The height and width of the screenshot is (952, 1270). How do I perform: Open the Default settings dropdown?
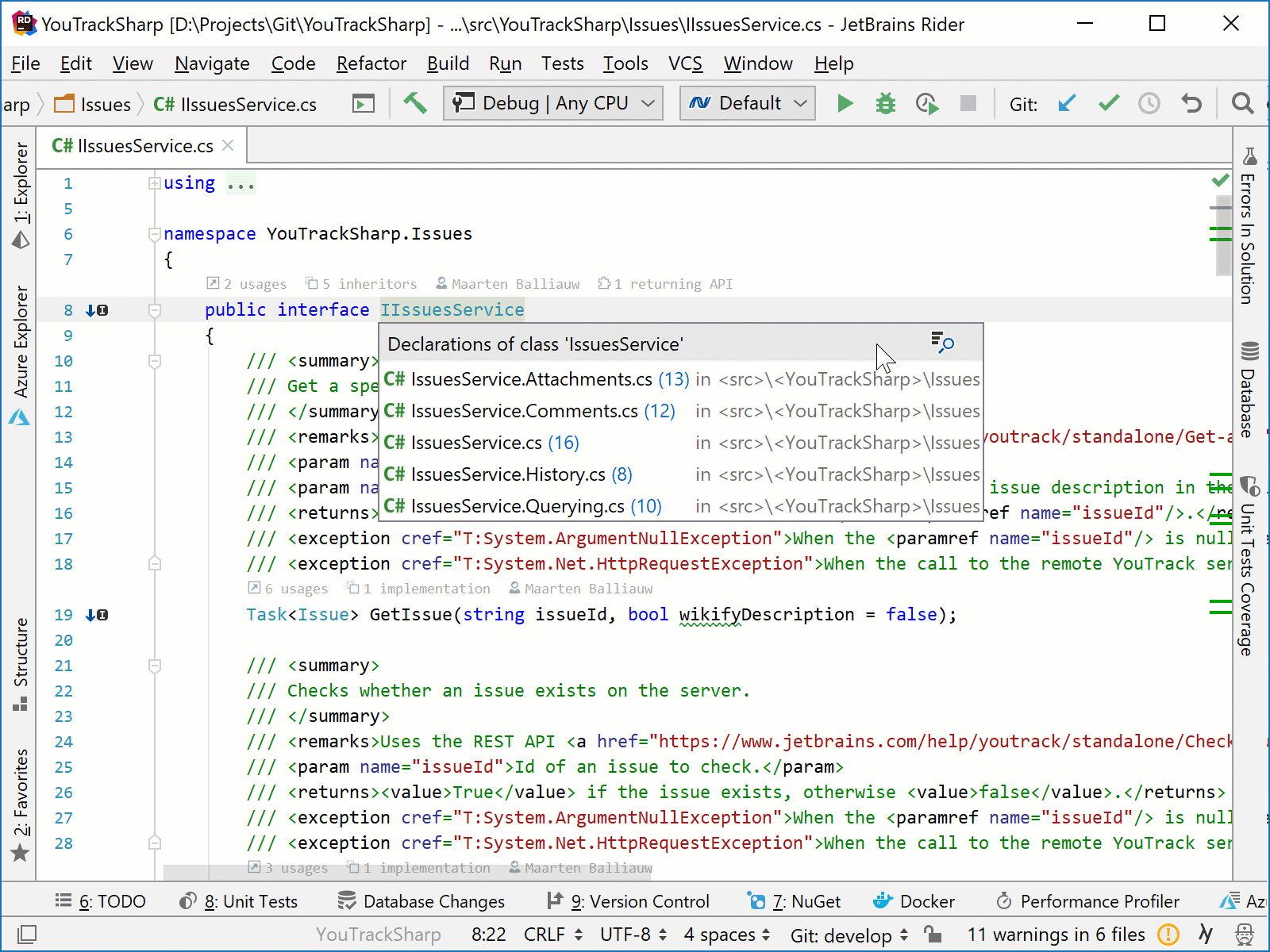click(746, 103)
